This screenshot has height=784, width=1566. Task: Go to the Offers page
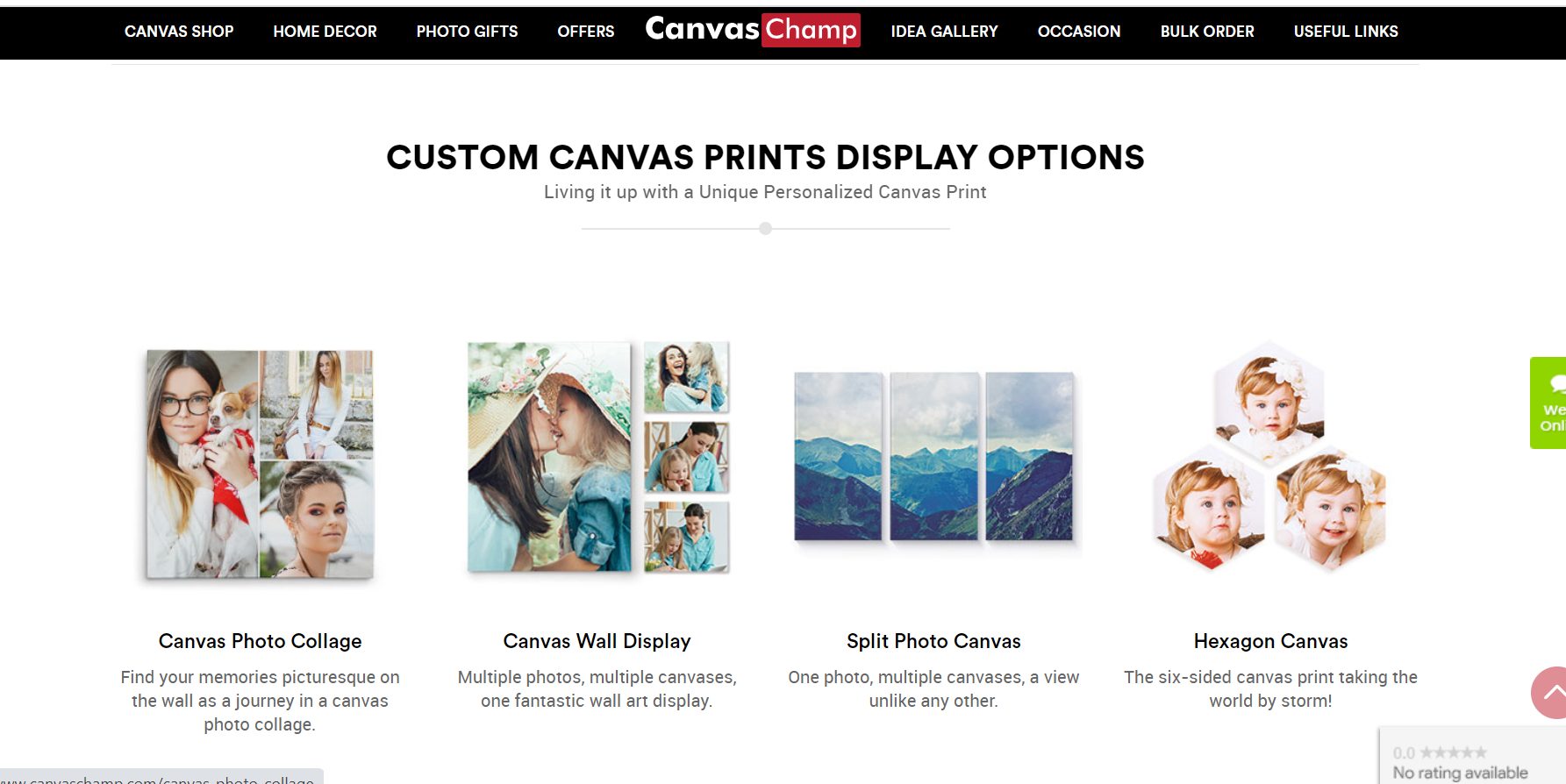point(586,32)
